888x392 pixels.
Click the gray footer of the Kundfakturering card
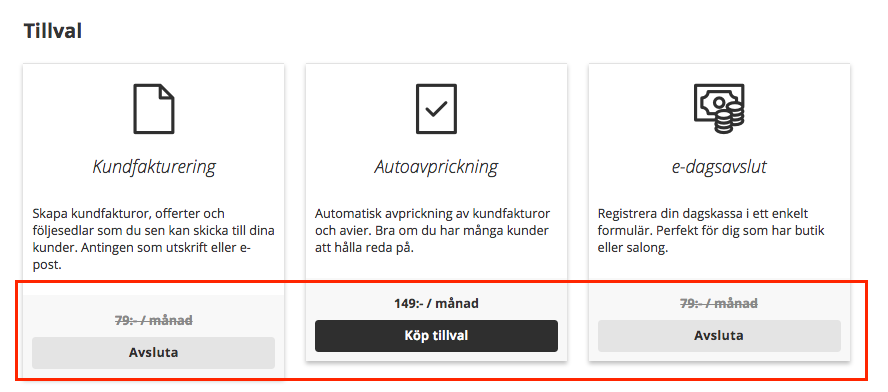point(153,336)
